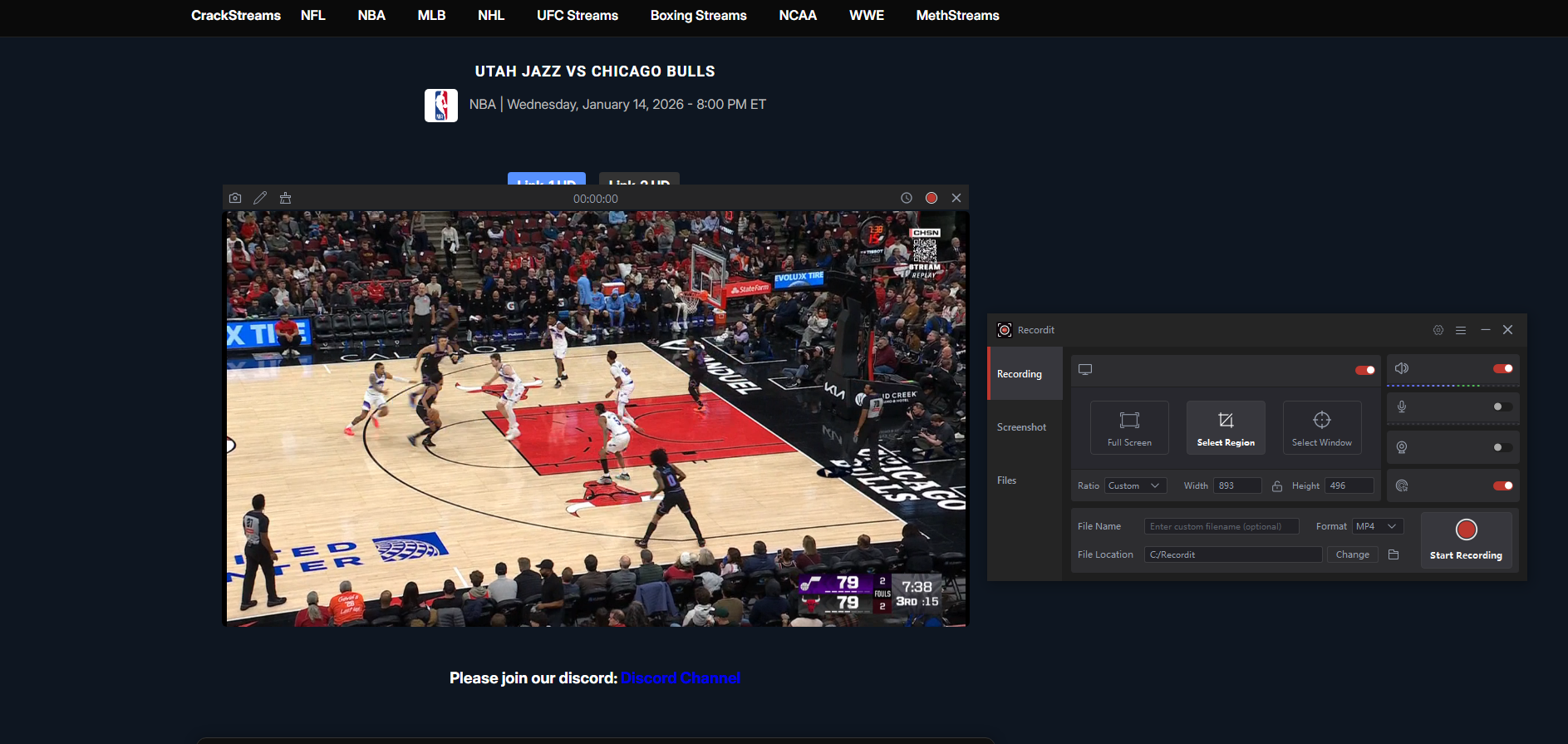Toggle system audio recording off
This screenshot has height=744, width=1568.
[x=1502, y=368]
